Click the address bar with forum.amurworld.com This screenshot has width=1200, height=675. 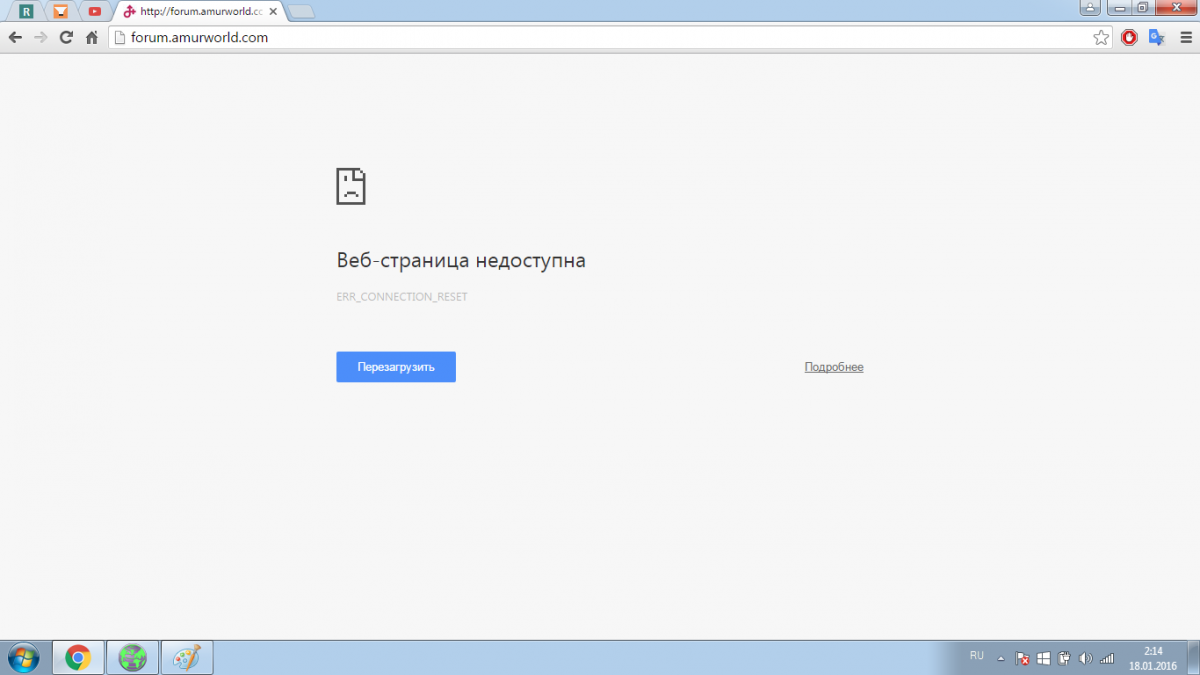[600, 38]
